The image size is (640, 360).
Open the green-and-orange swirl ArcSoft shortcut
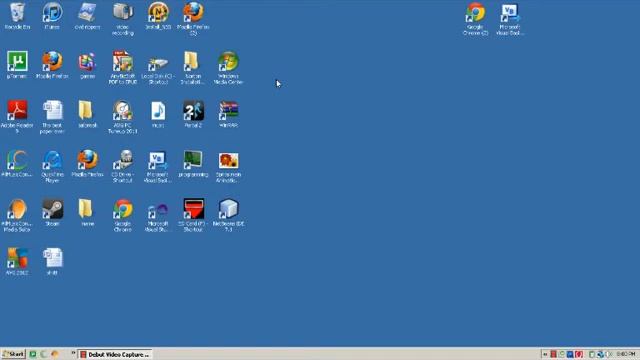coord(17,163)
